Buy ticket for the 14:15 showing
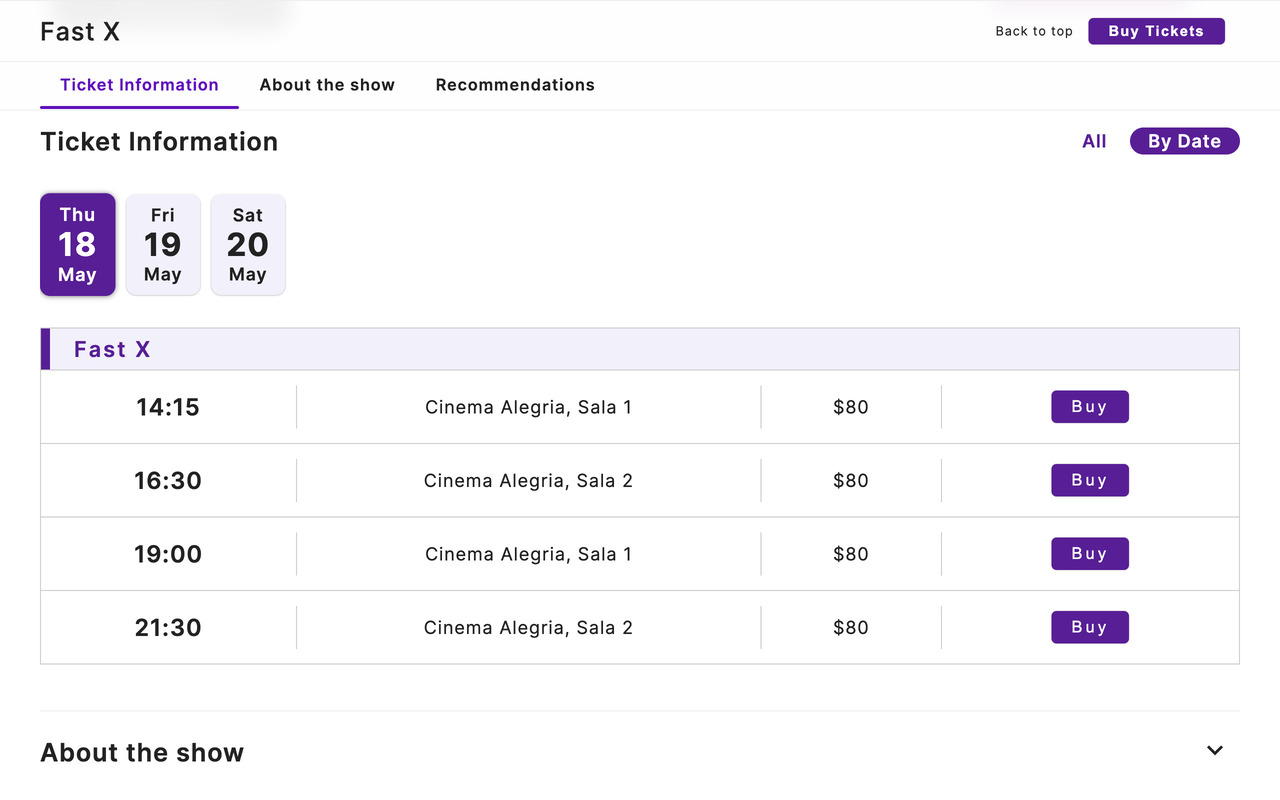Screen dimensions: 1280x800 tap(1090, 407)
